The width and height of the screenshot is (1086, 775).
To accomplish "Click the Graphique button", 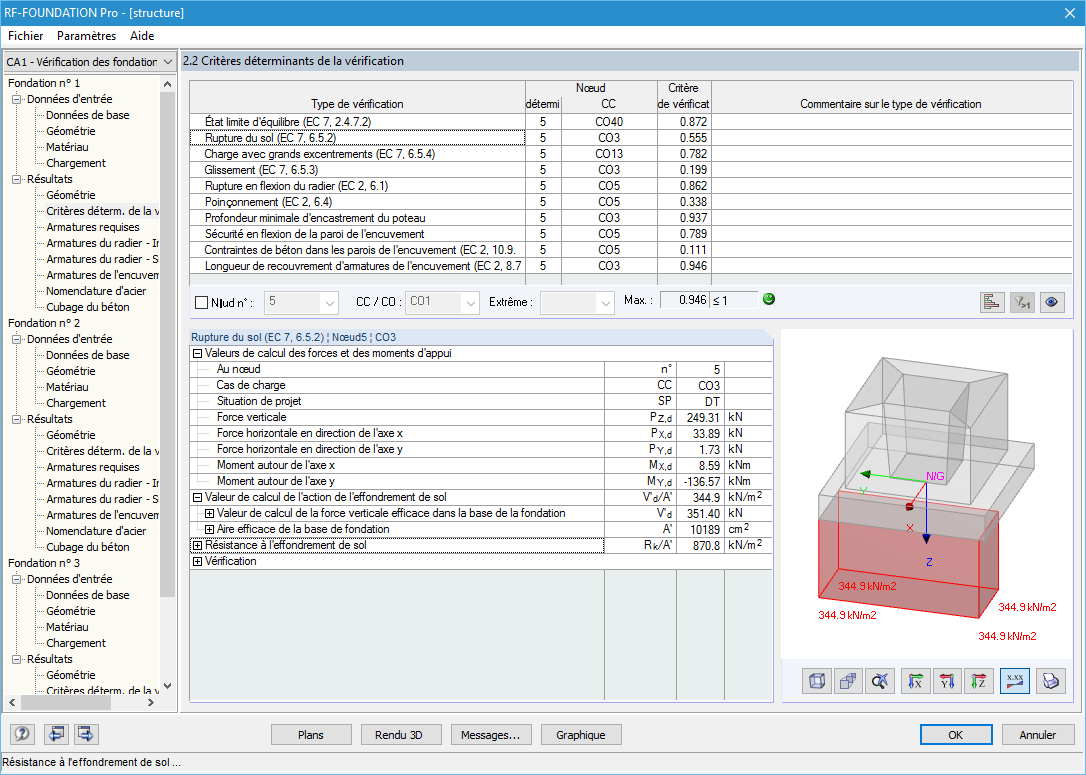I will 580,735.
